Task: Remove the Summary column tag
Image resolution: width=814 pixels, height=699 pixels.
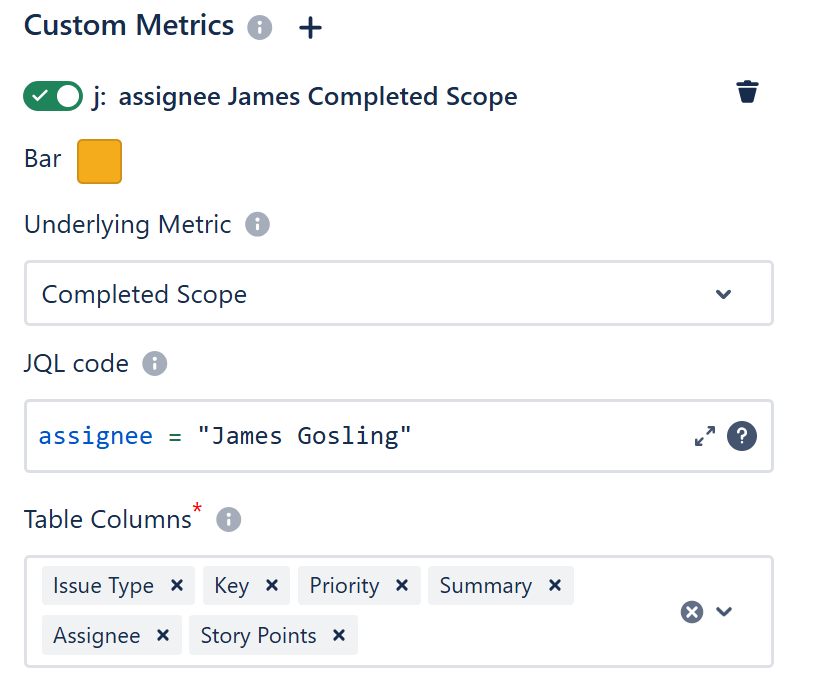Action: coord(555,586)
